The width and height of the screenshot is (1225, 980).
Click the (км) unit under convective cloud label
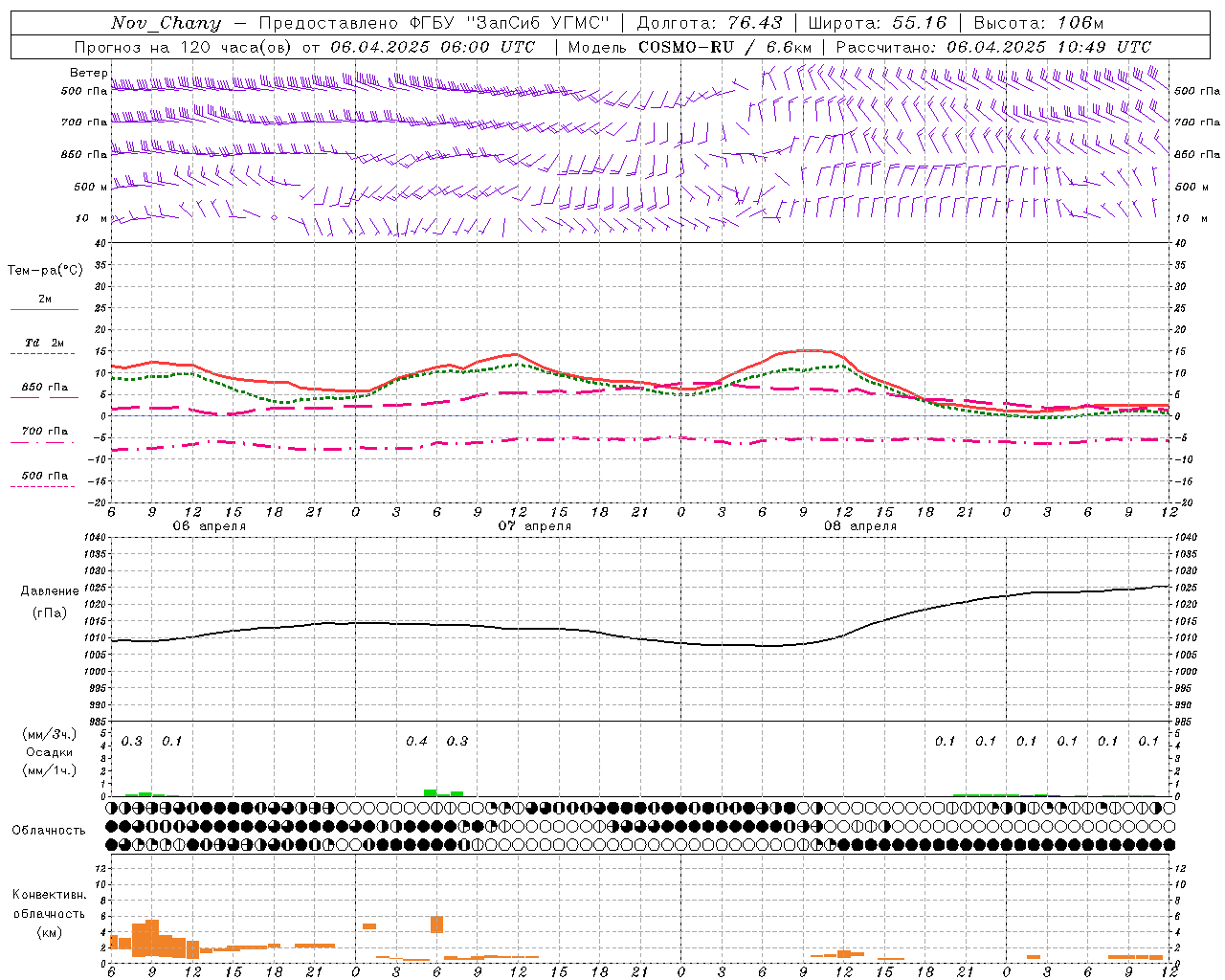pos(50,932)
